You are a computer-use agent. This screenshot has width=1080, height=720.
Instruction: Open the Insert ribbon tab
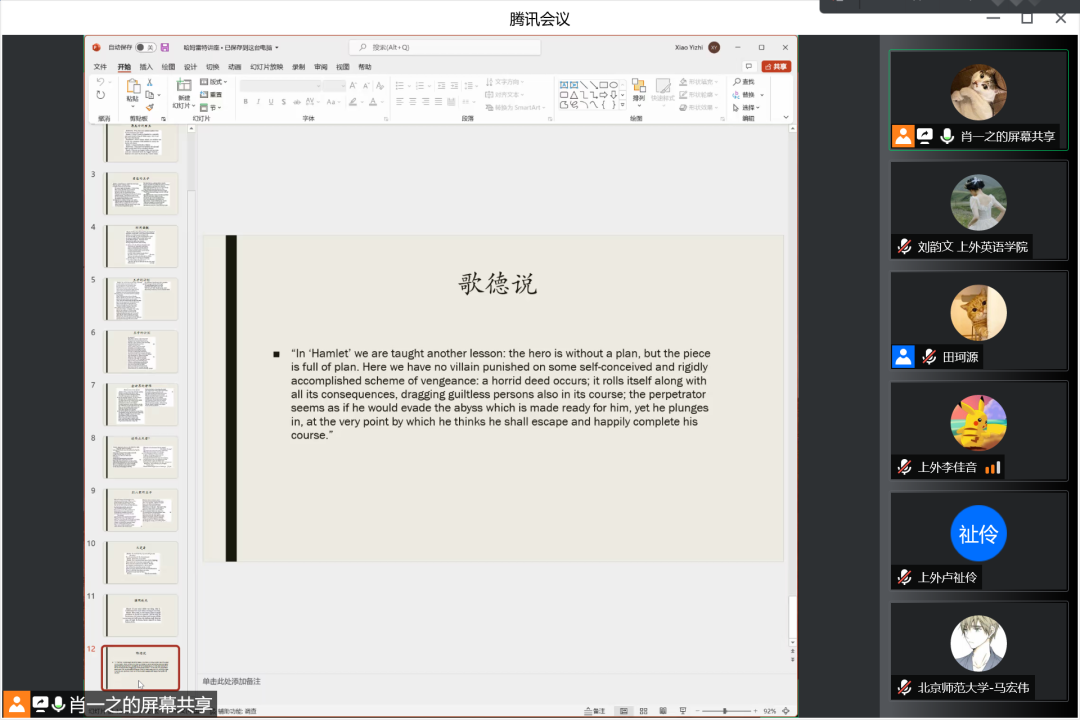146,67
